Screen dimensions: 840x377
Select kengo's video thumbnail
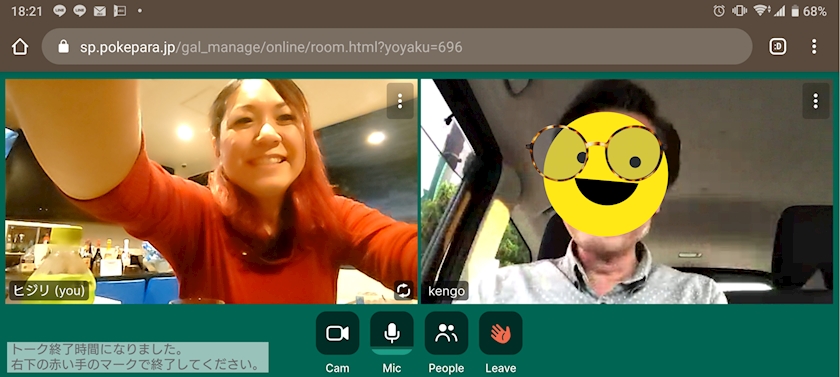click(x=627, y=191)
